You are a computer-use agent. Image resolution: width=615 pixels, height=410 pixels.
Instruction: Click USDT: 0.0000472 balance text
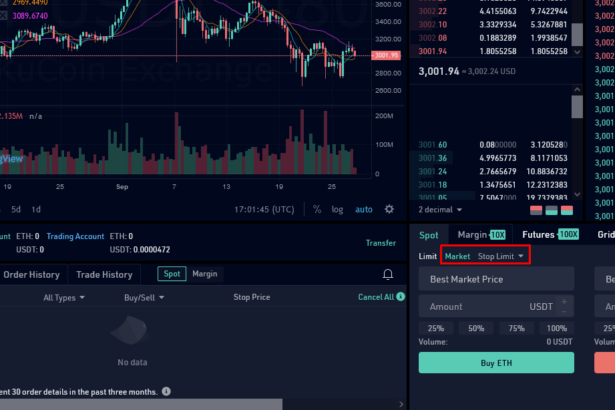[x=140, y=250]
